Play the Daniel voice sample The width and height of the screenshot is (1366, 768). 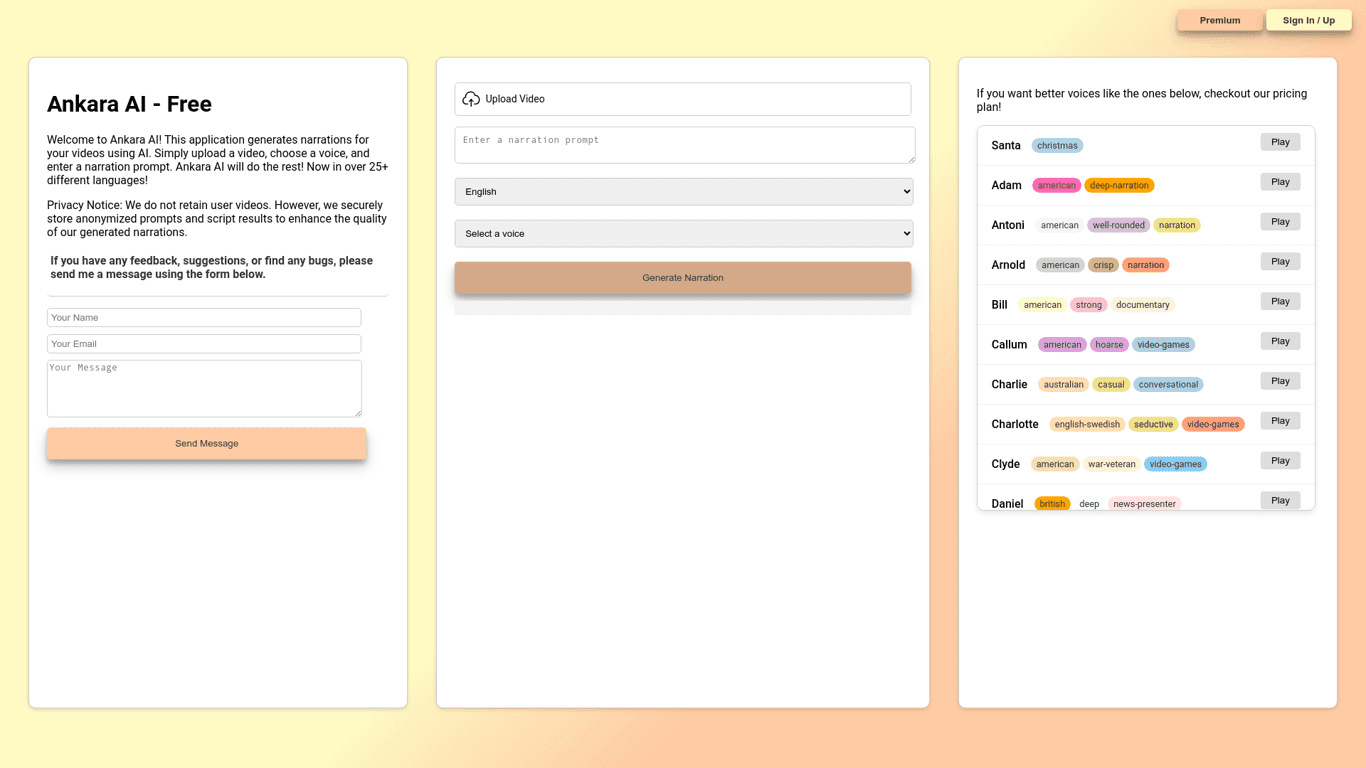click(x=1279, y=500)
